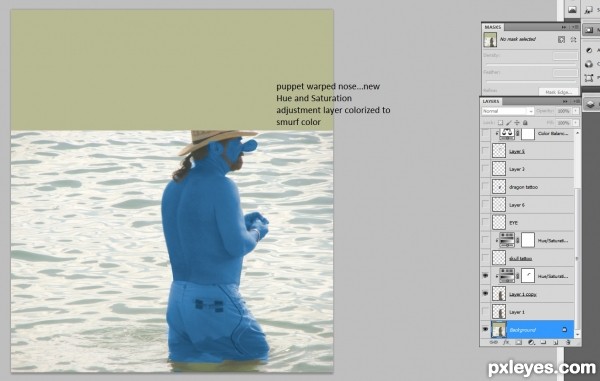
Task: Click the Feather slider in Masks panel
Action: click(532, 81)
